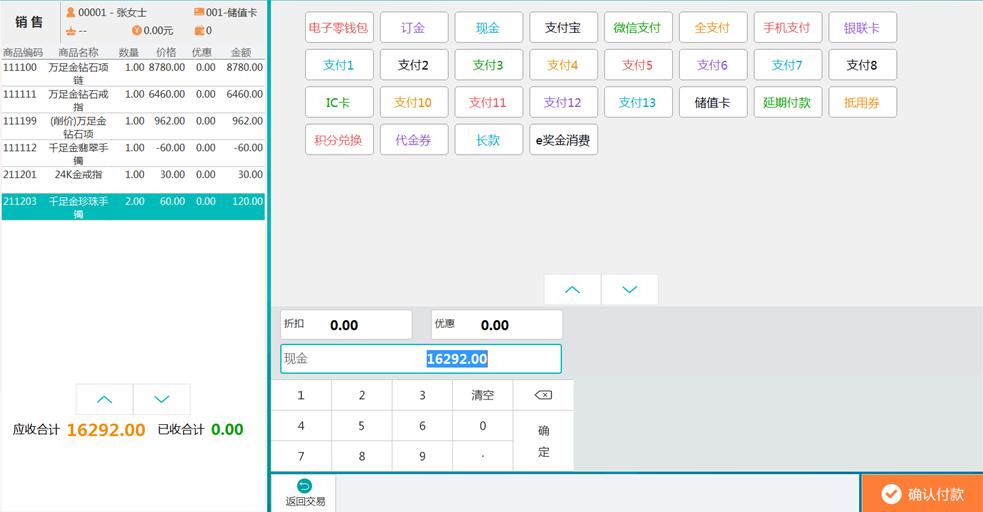Click the 支付13 button
The image size is (983, 512).
click(x=638, y=102)
